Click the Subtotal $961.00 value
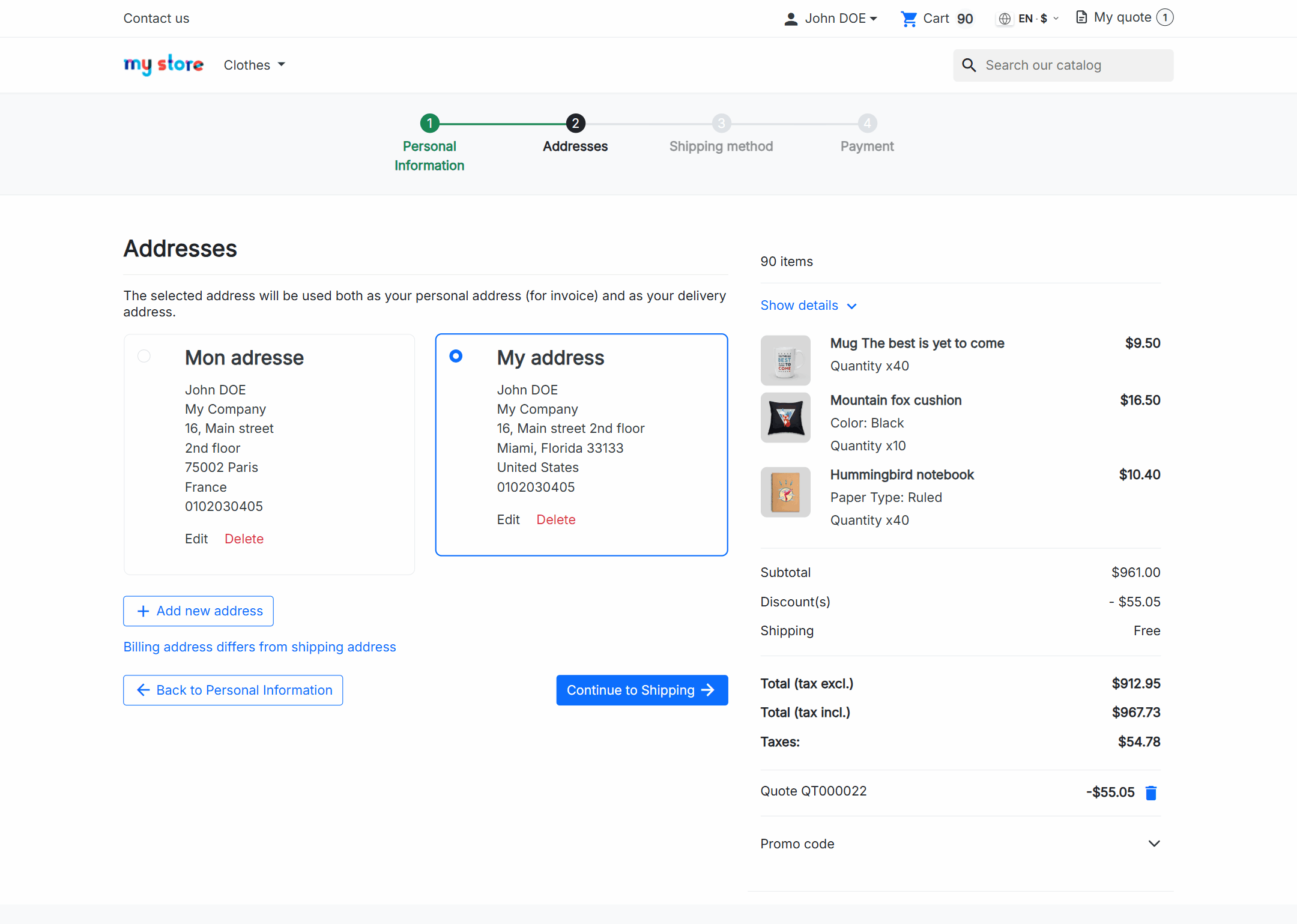Image resolution: width=1297 pixels, height=924 pixels. point(1136,573)
